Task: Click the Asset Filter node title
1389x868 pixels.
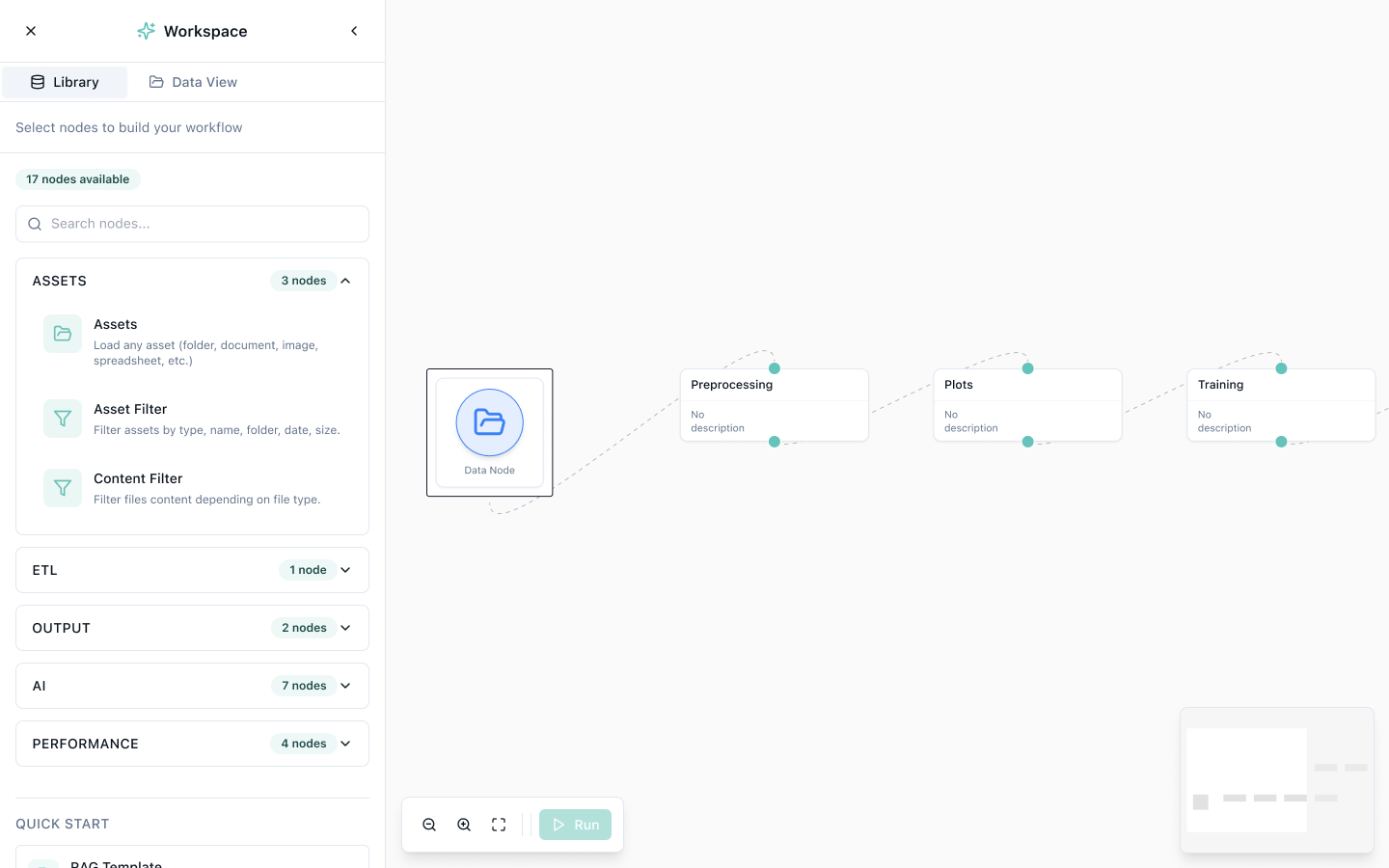Action: tap(130, 409)
